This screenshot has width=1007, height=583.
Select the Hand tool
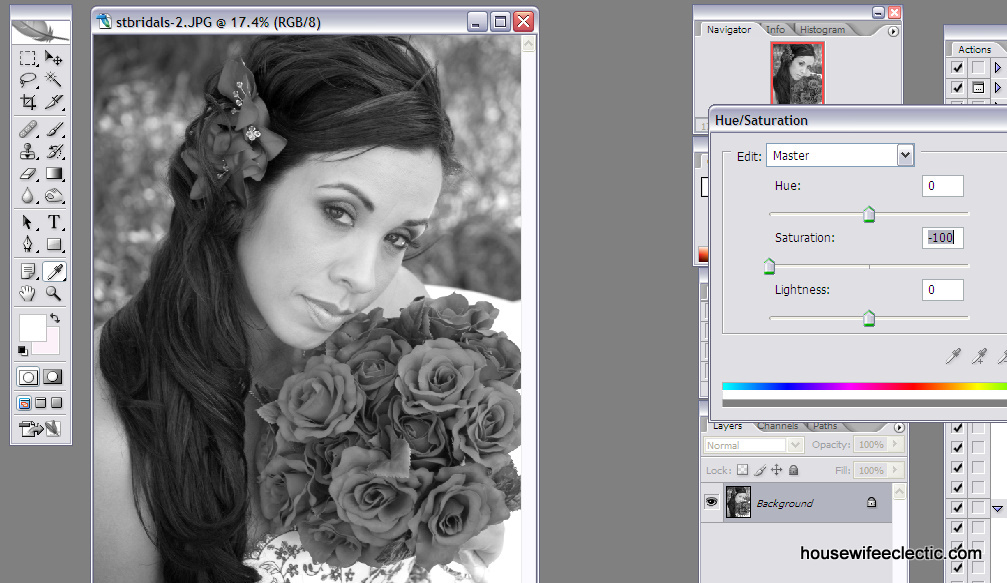tap(28, 292)
